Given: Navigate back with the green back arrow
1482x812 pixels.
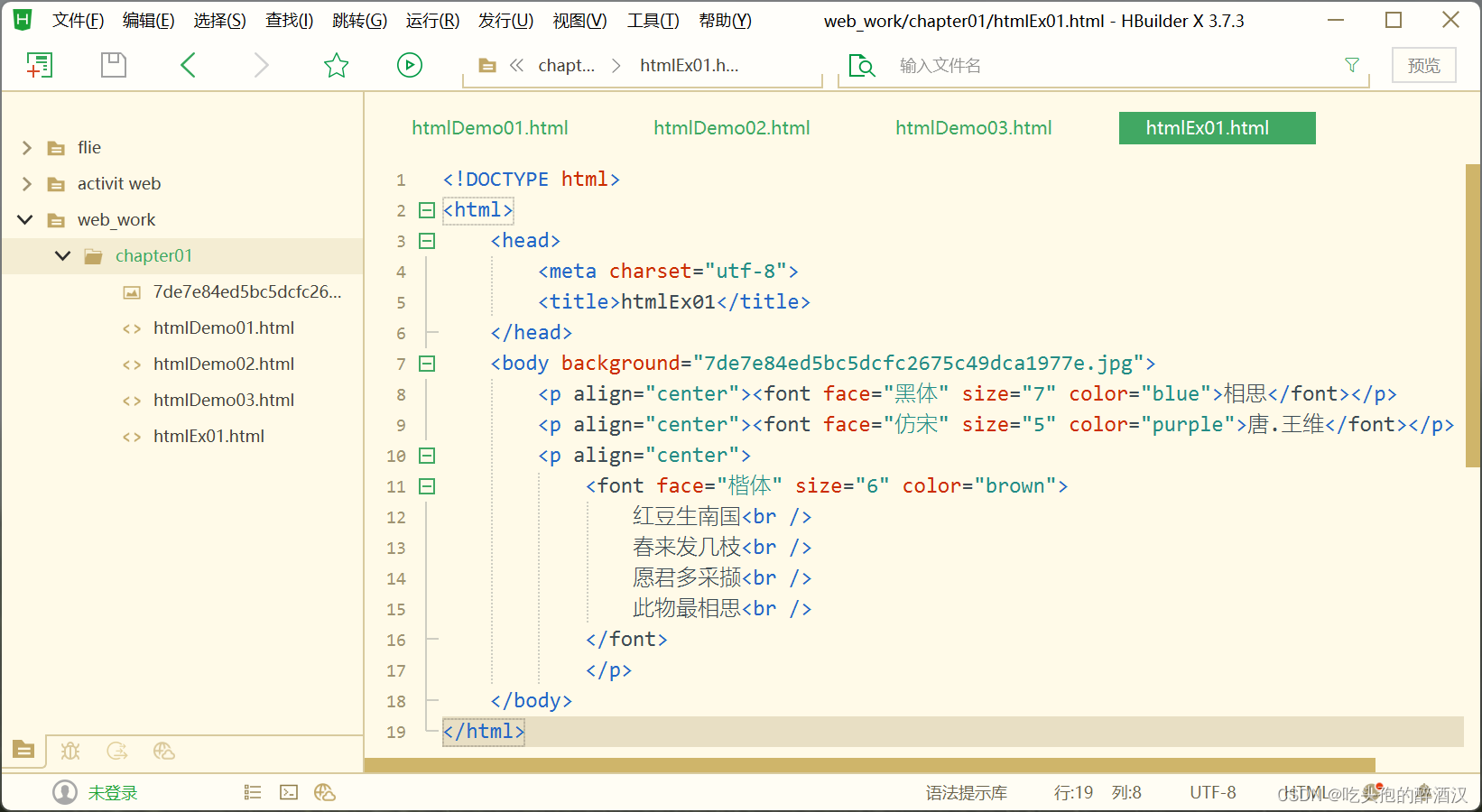Looking at the screenshot, I should 188,64.
